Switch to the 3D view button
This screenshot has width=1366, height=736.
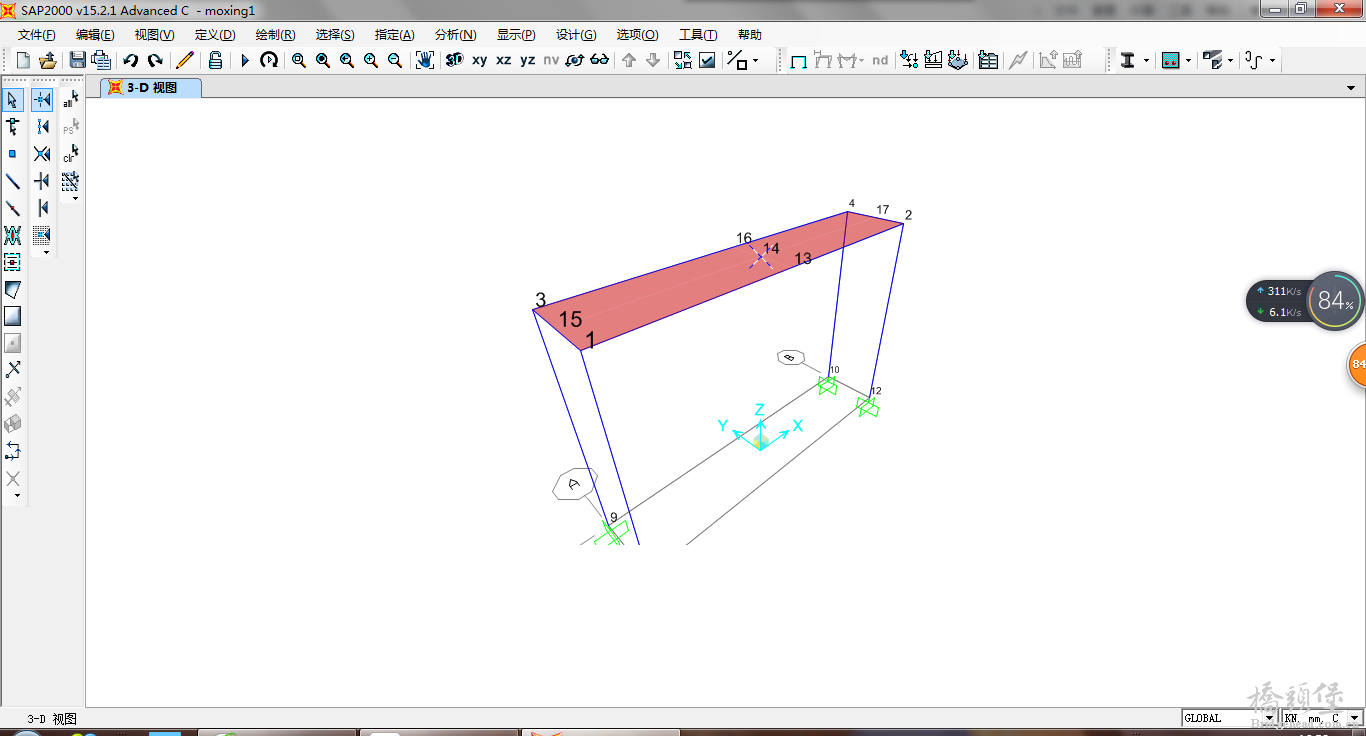pos(455,60)
